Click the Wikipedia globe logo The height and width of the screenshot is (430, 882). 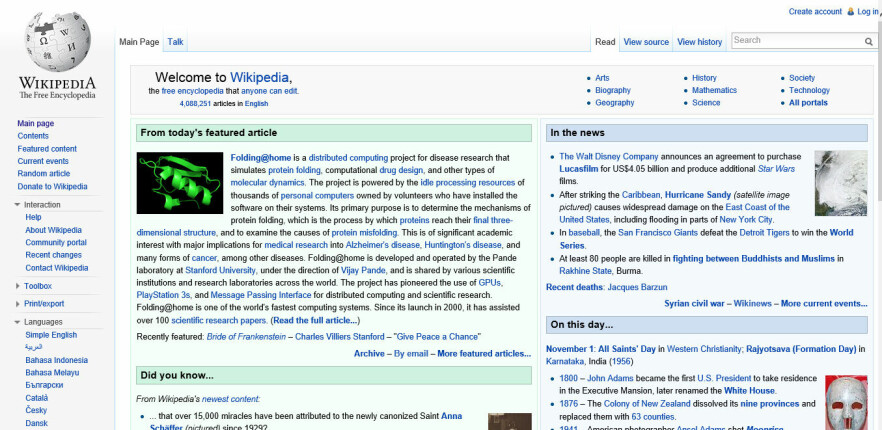[57, 42]
